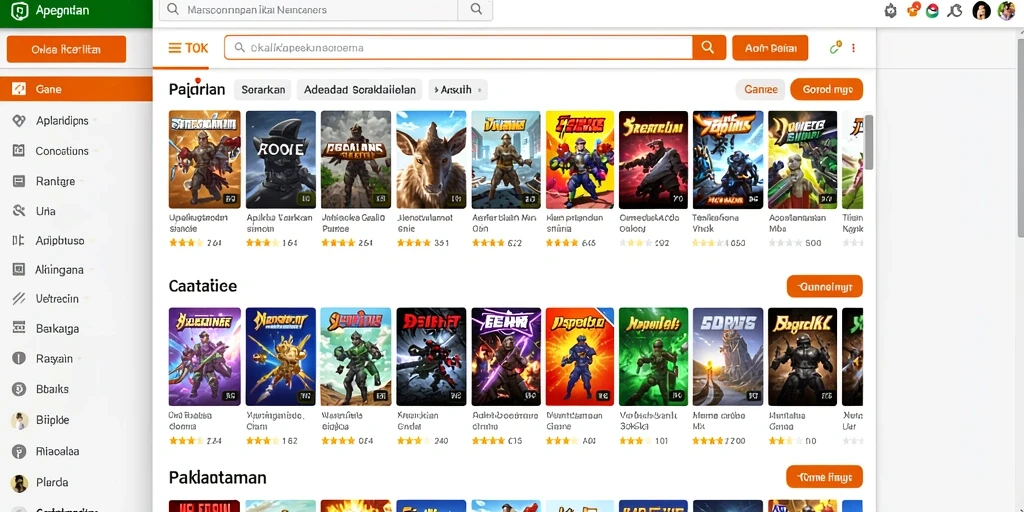1024x512 pixels.
Task: Click the Alkingana sidebar icon
Action: click(19, 270)
